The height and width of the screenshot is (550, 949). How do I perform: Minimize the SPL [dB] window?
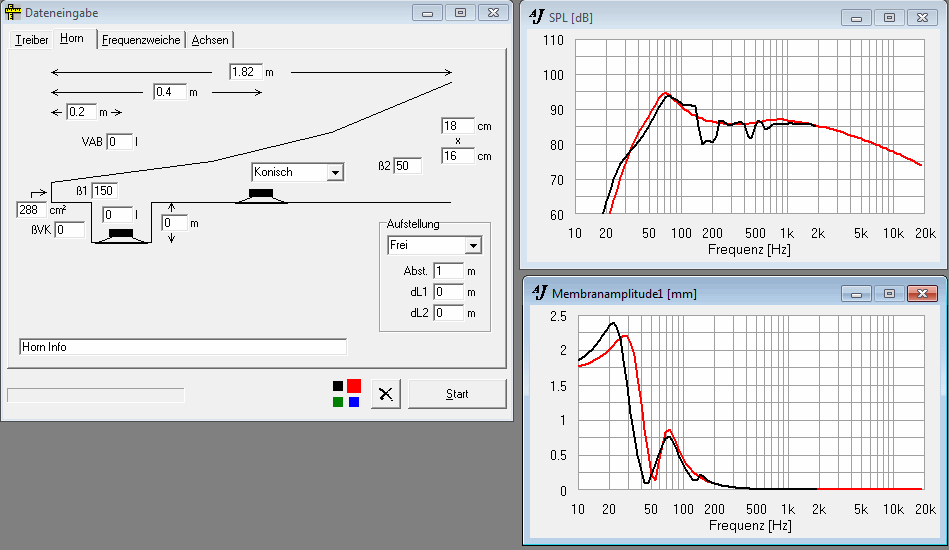click(x=856, y=18)
